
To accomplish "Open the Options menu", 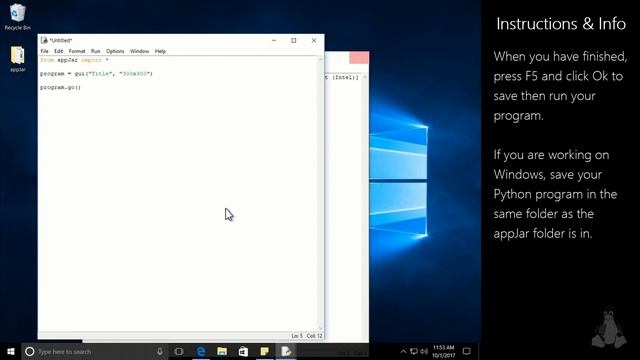I will tap(115, 51).
